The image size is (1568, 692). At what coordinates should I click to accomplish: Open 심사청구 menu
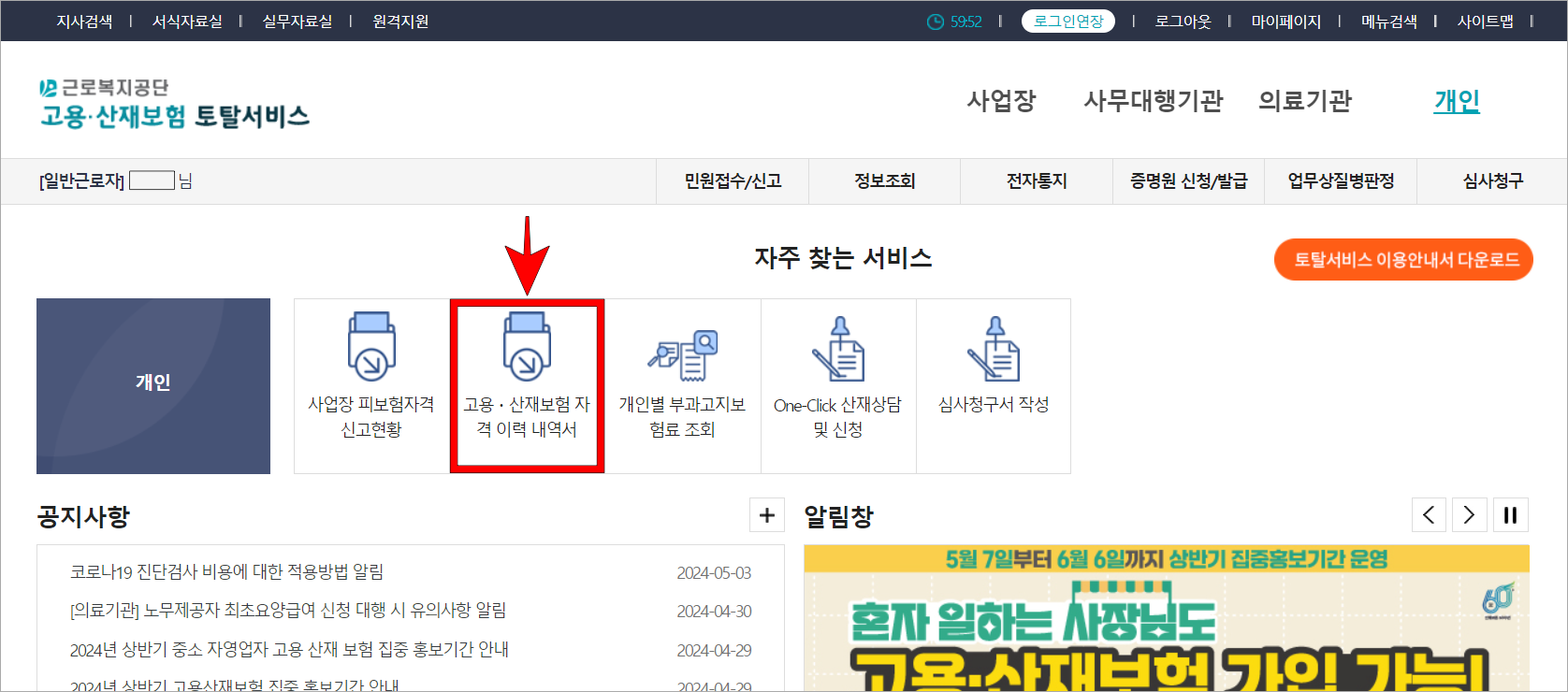tap(1492, 181)
